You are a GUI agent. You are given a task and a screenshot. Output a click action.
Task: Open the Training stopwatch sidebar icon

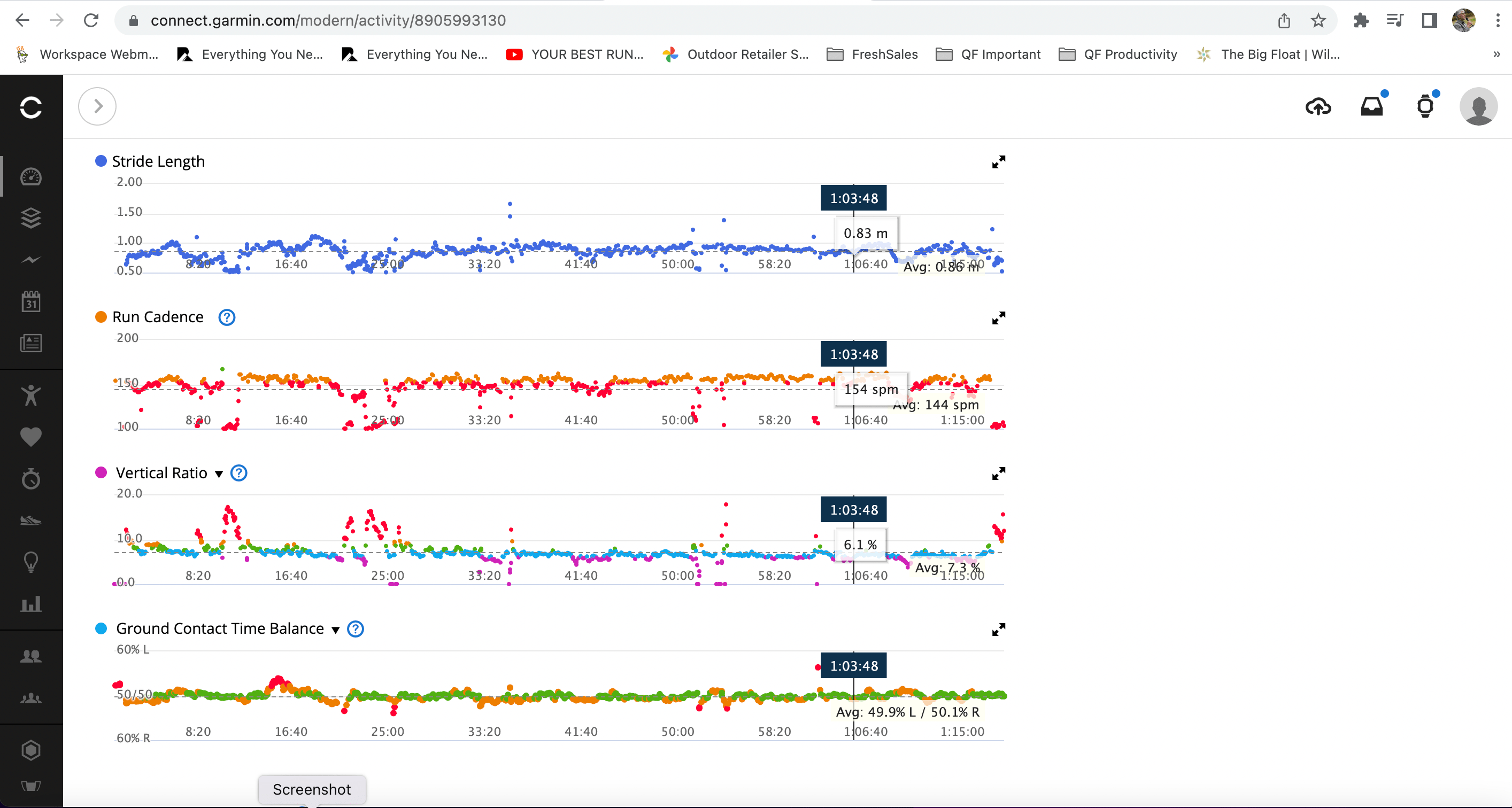click(x=30, y=479)
